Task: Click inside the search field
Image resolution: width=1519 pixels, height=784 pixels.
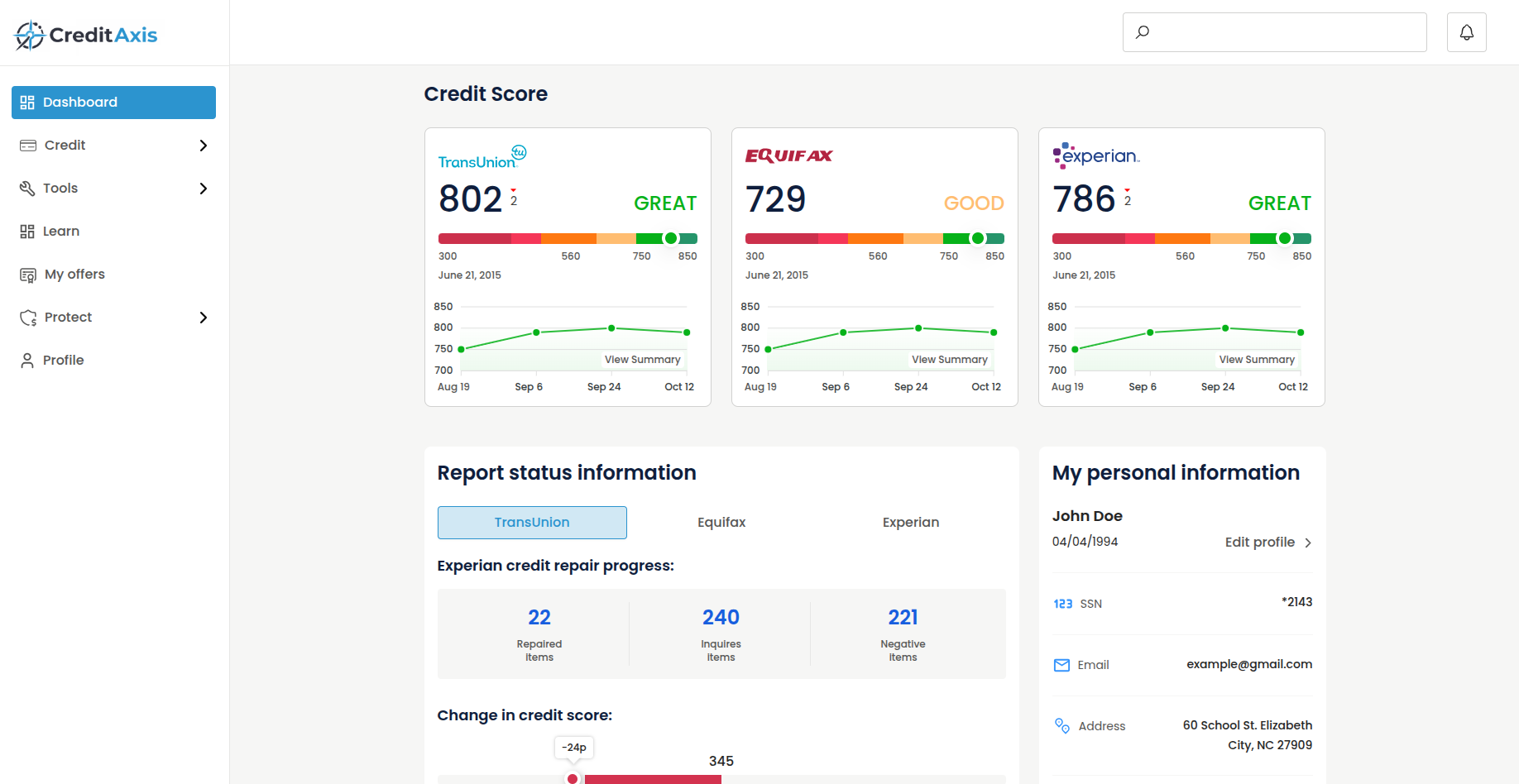Action: [x=1273, y=31]
